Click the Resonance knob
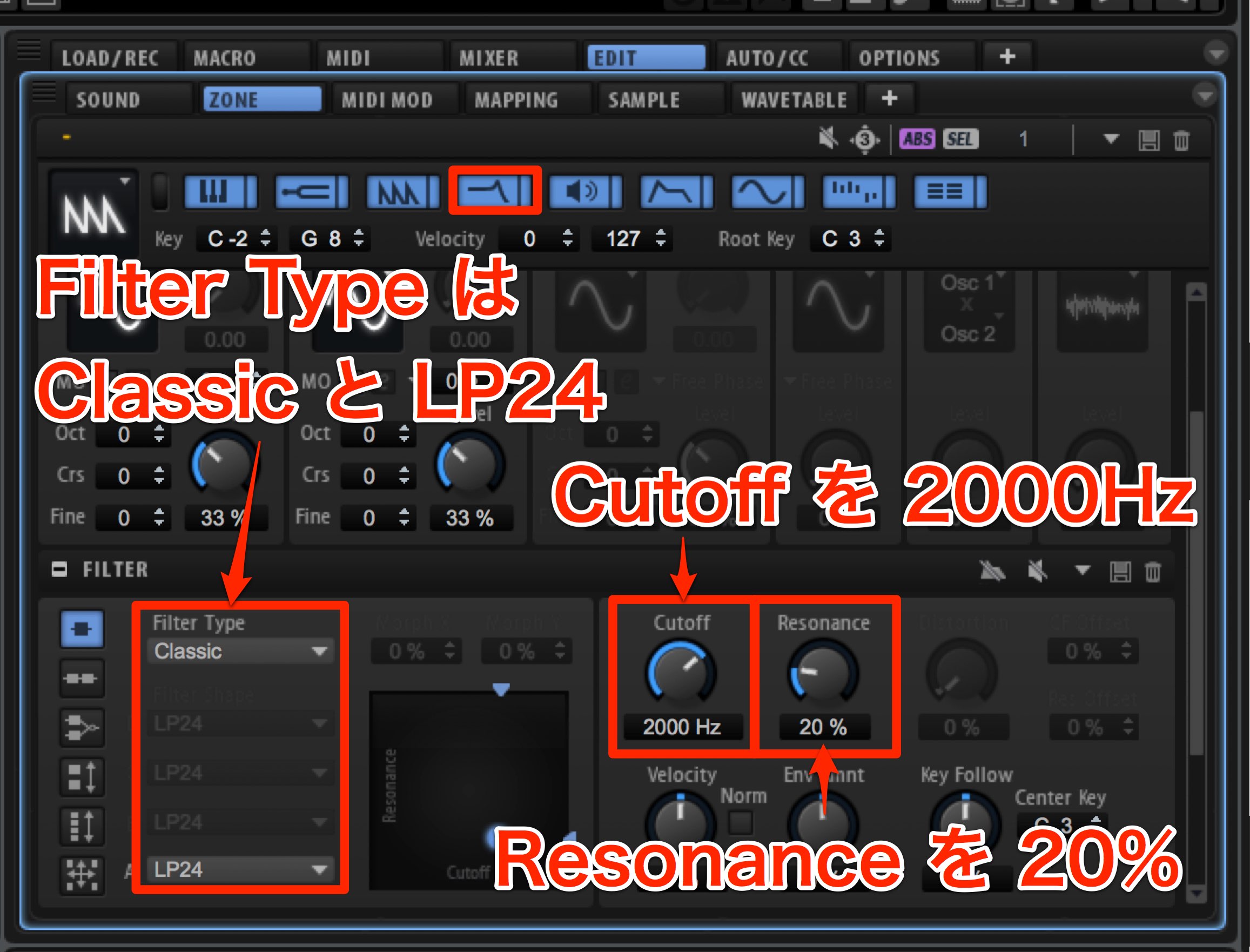1250x952 pixels. click(823, 674)
